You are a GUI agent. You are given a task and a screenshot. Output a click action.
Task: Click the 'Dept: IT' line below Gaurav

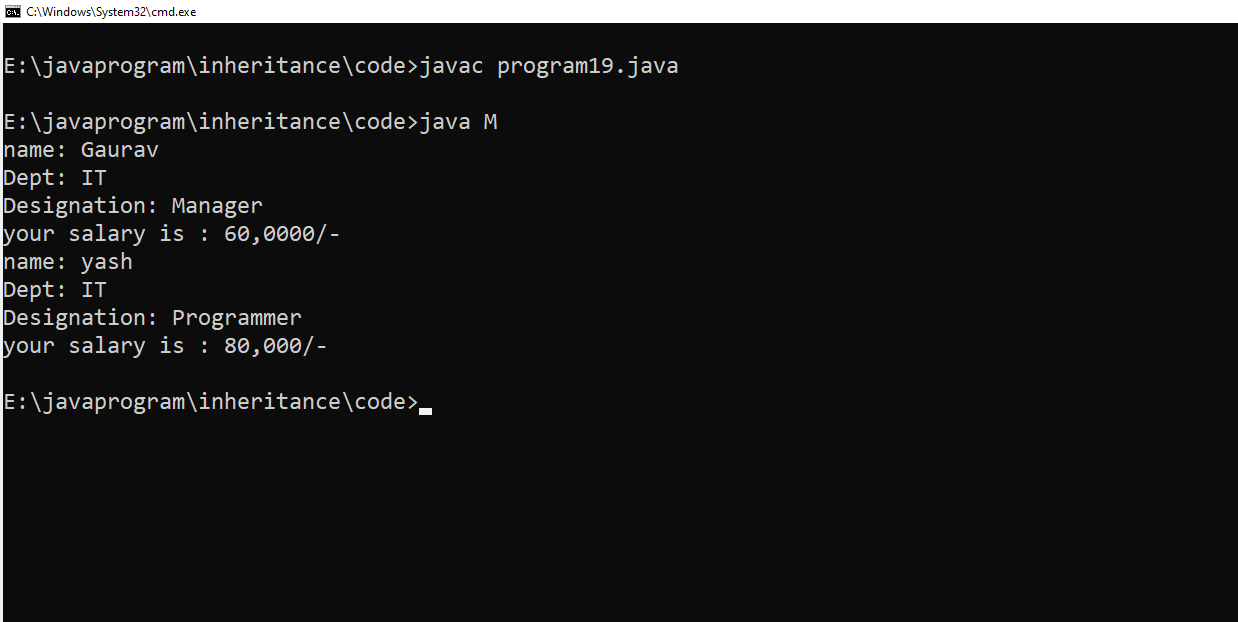pos(55,178)
